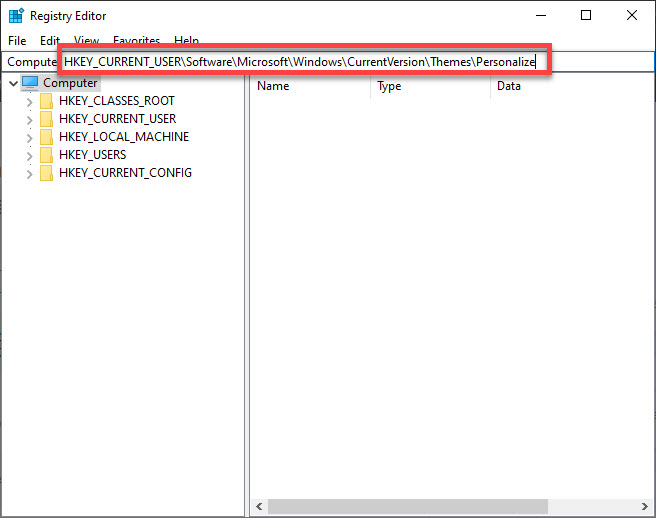Viewport: 656px width, 518px height.
Task: Open the Edit menu
Action: [x=50, y=41]
